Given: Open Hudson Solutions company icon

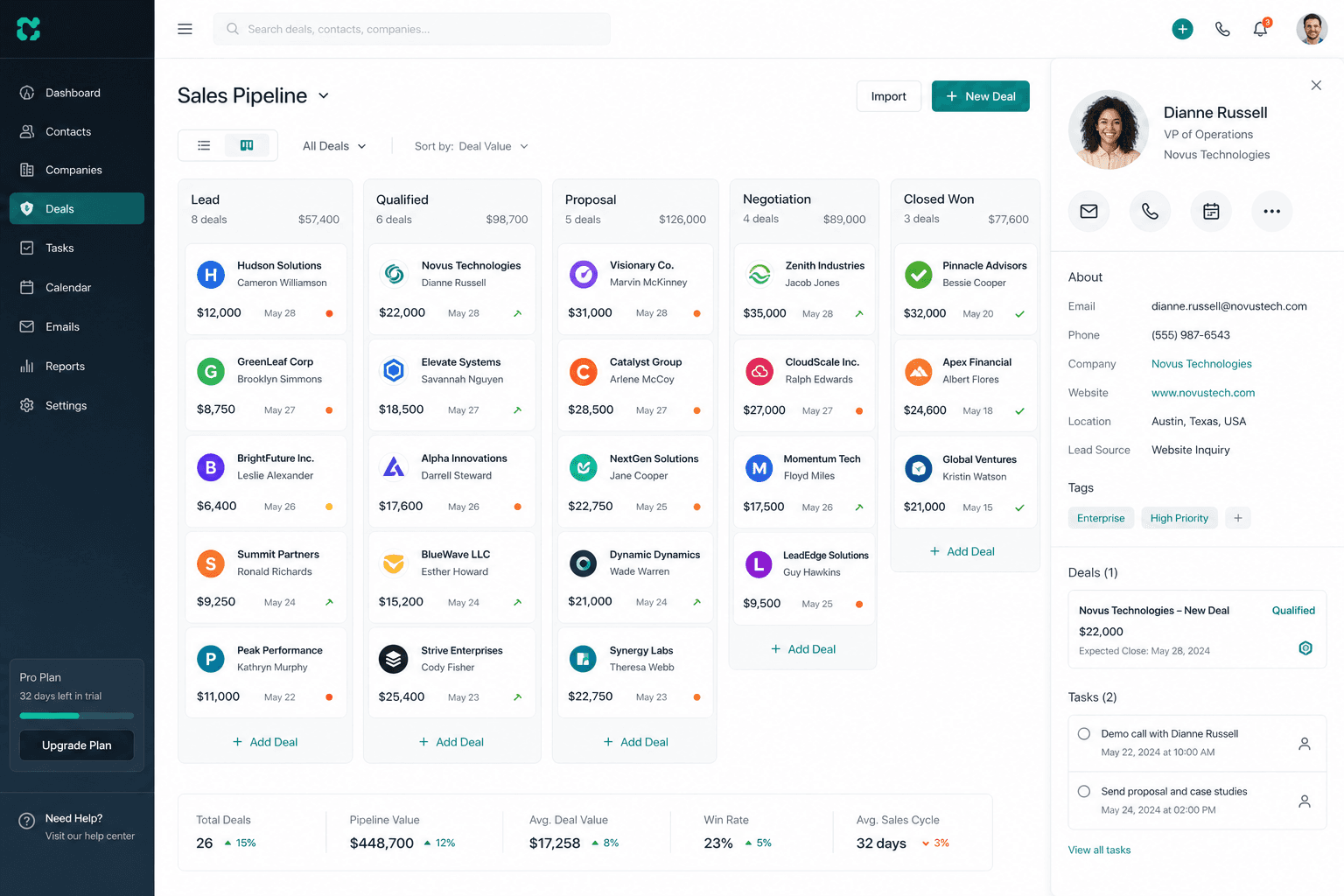Looking at the screenshot, I should tap(210, 275).
